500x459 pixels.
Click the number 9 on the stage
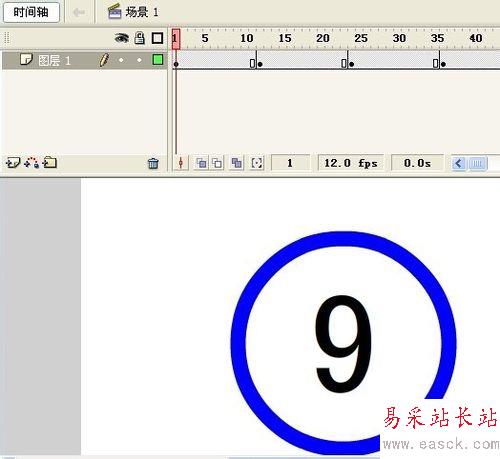(343, 344)
